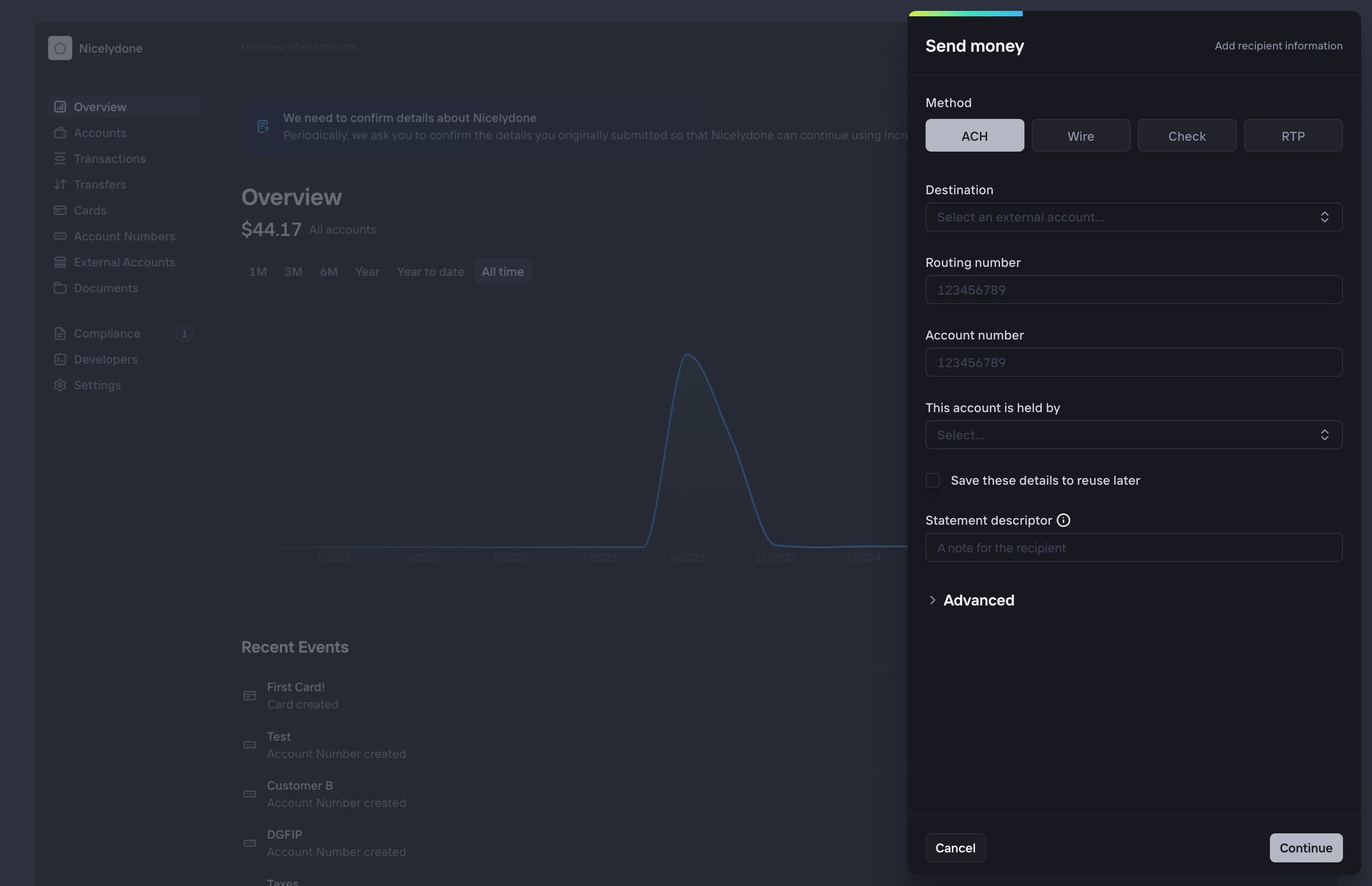This screenshot has width=1372, height=886.
Task: Select Wire payment method
Action: [x=1080, y=135]
